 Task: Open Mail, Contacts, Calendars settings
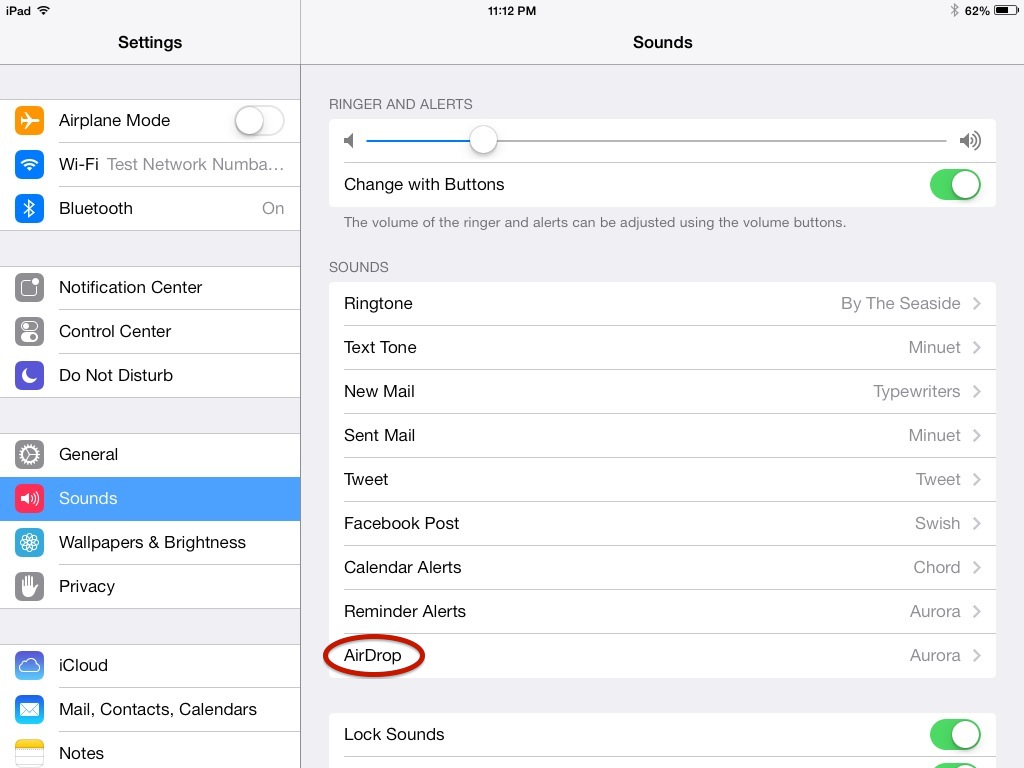pos(157,710)
